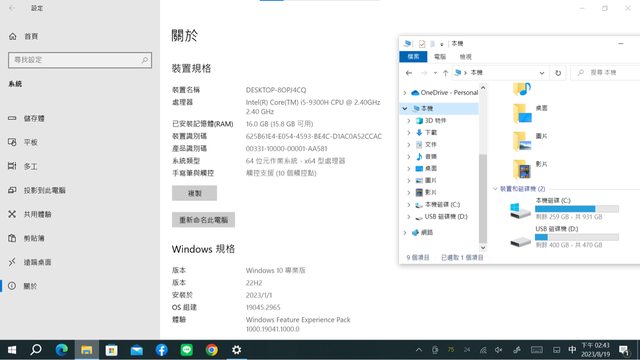640x360 pixels.
Task: Launch Microsoft Edge from taskbar
Action: click(62, 350)
